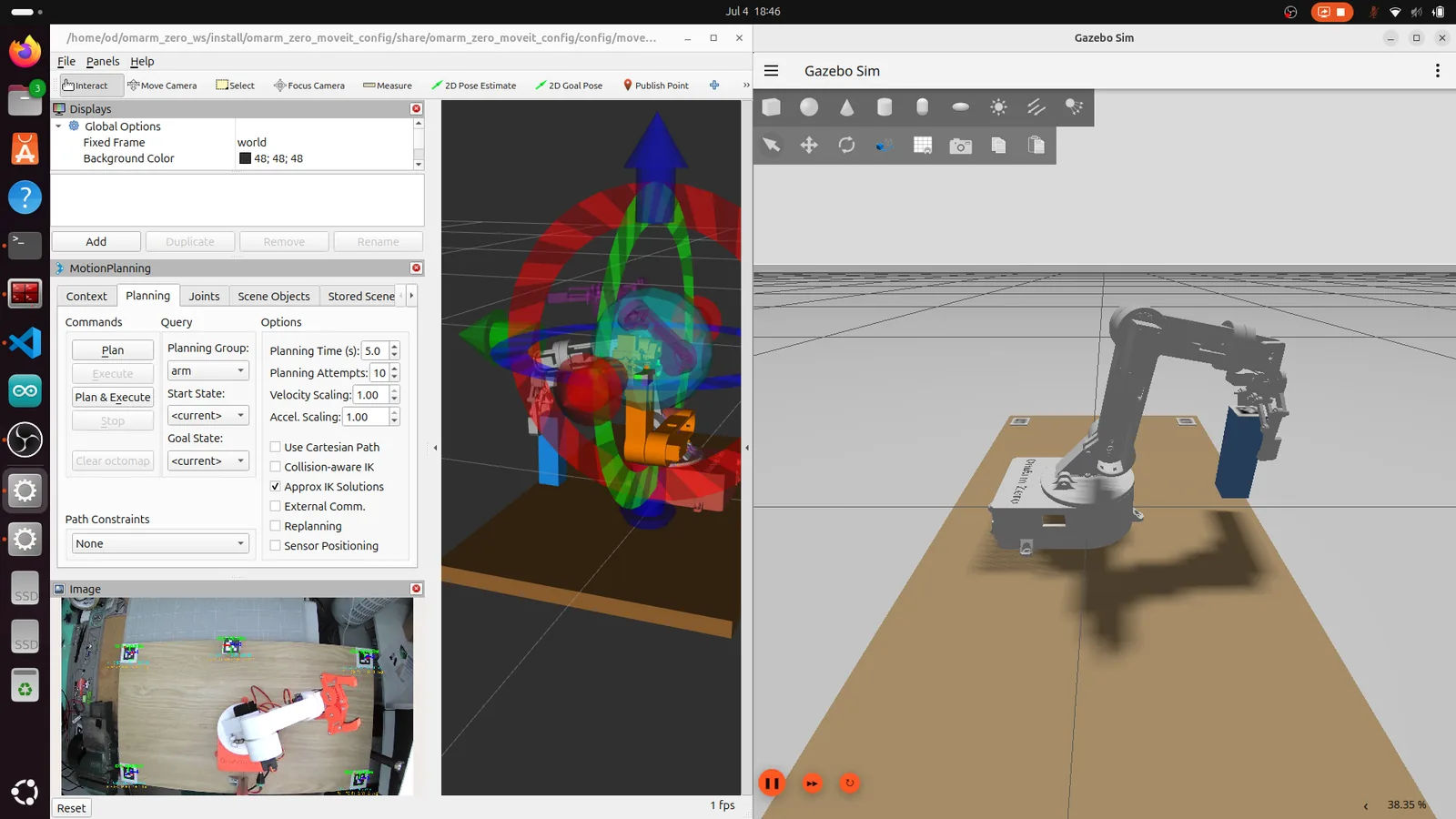Image resolution: width=1456 pixels, height=819 pixels.
Task: Choose the Select tool in RViz toolbar
Action: click(x=235, y=86)
